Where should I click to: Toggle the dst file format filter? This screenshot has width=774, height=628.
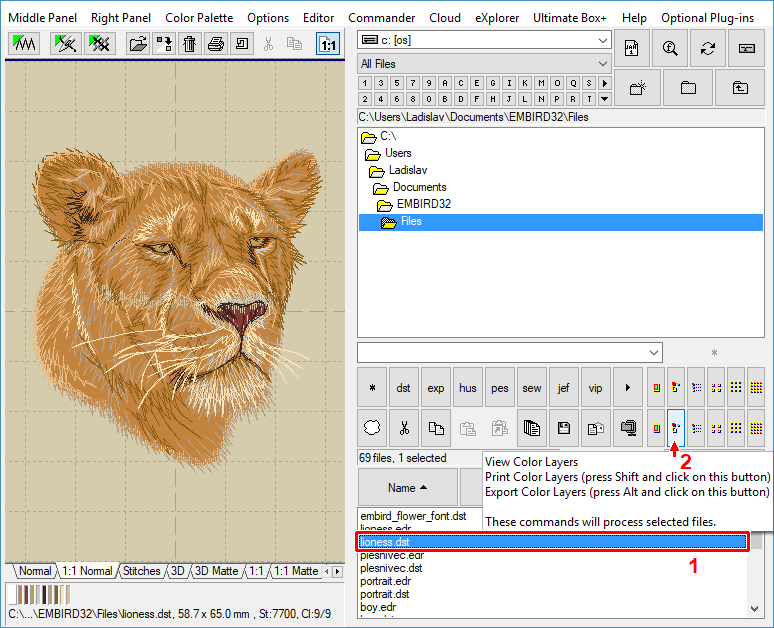tap(404, 387)
